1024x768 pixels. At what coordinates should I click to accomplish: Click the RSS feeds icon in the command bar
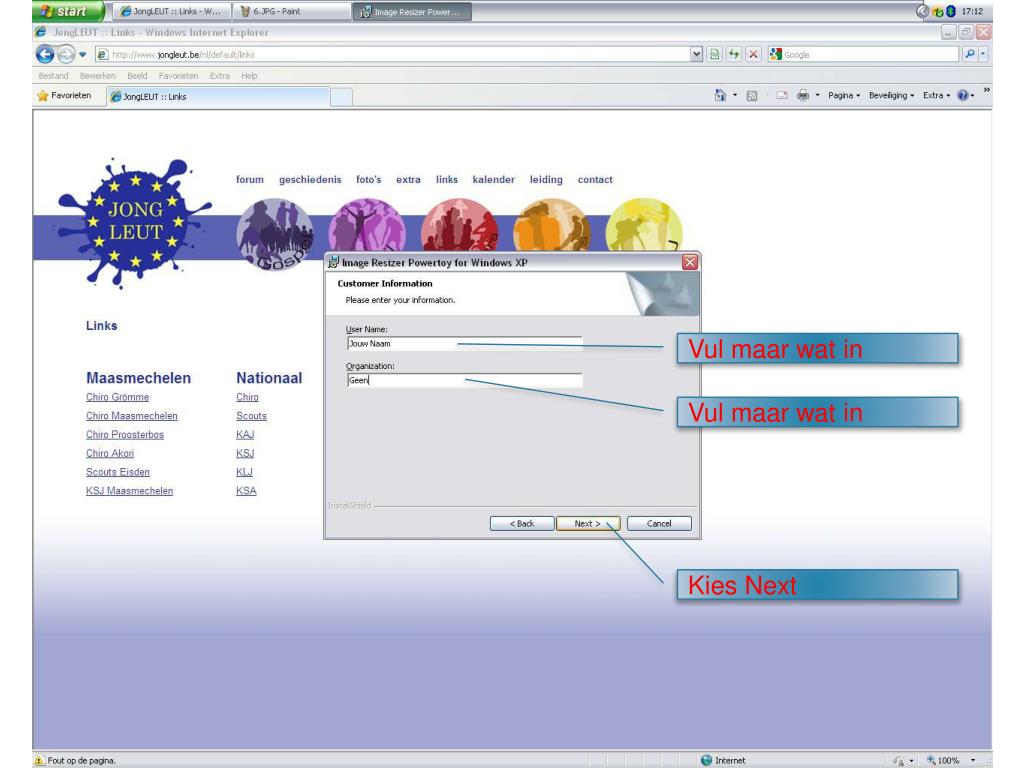pyautogui.click(x=752, y=95)
